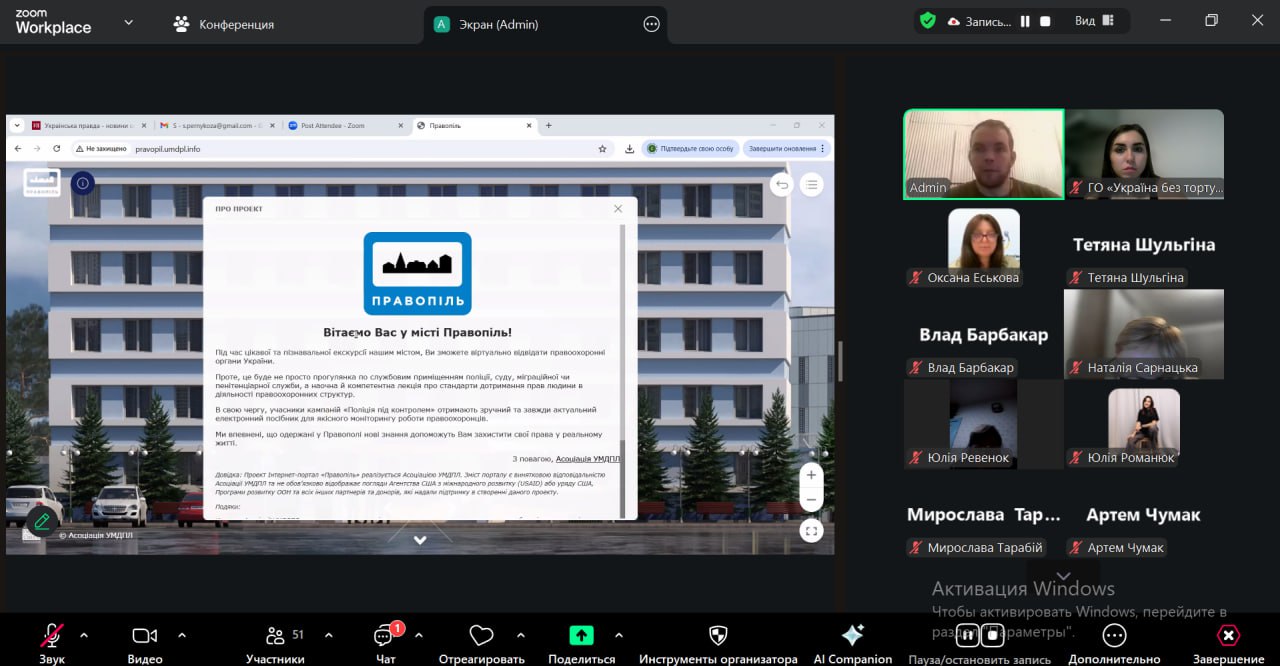Open the Дополнительно more options menu
1280x666 pixels.
[1114, 636]
